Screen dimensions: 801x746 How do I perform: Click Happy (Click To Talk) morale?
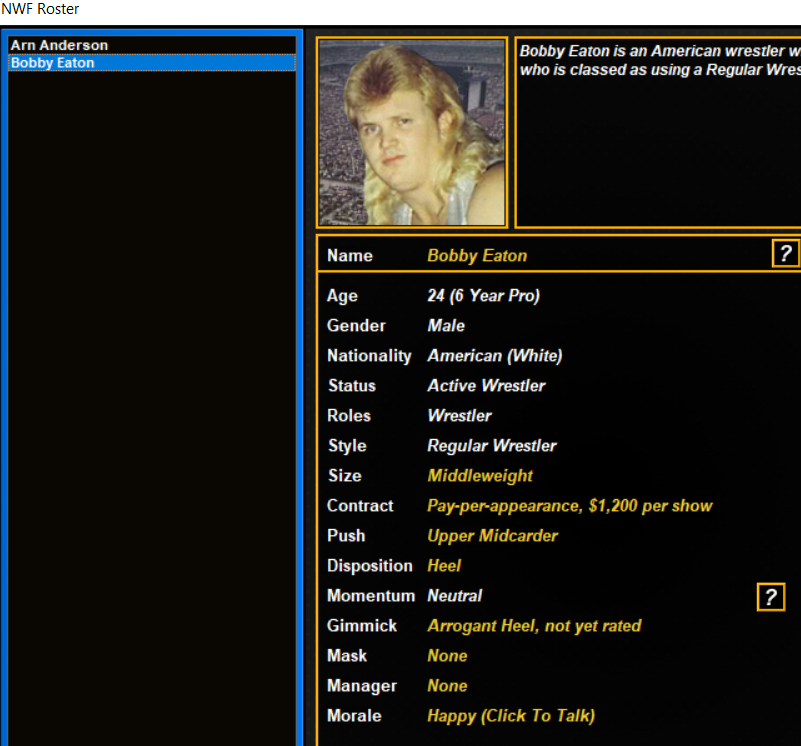(510, 716)
